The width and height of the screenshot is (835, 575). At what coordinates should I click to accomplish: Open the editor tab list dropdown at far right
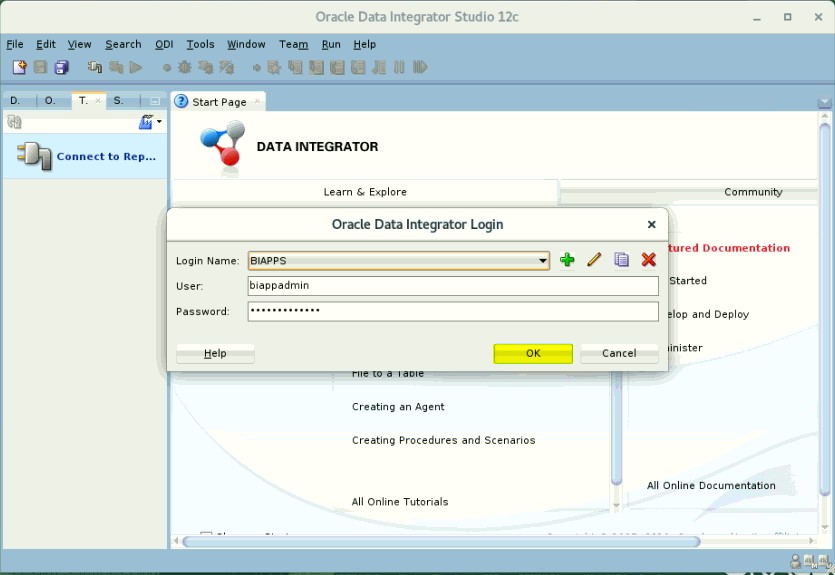[824, 102]
